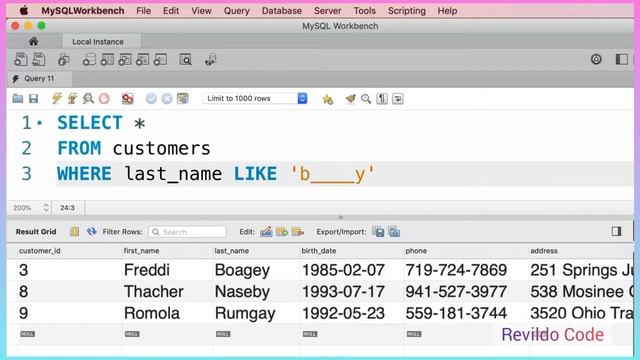This screenshot has width=640, height=360.
Task: Toggle the result panel side pane
Action: coord(616,231)
